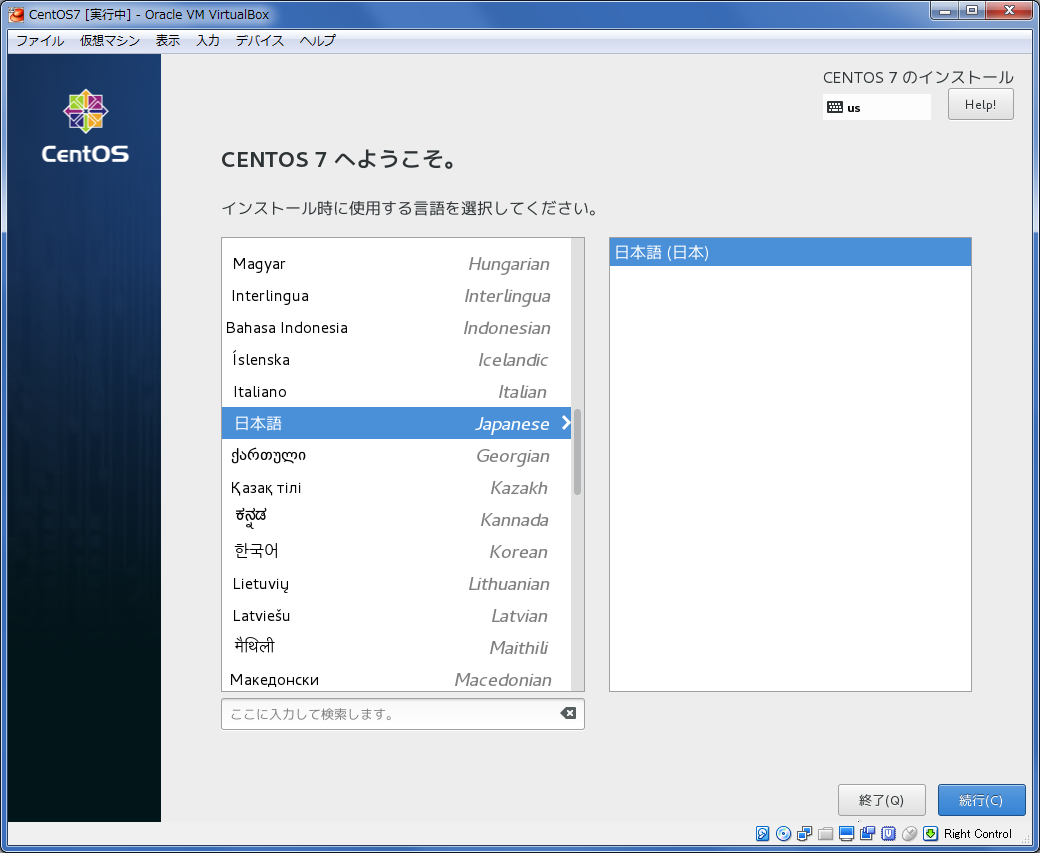Click the Help! button
Screen dimensions: 1040x853
980,104
